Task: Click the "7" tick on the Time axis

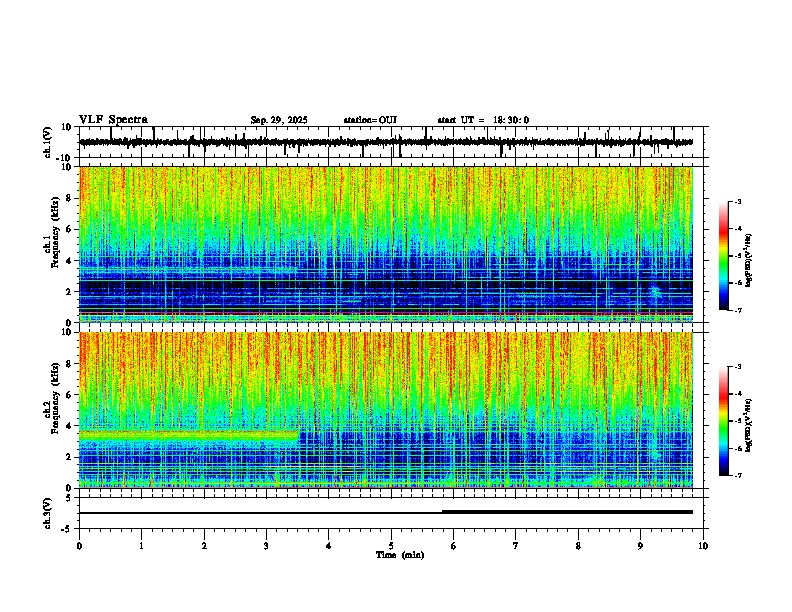Action: point(516,546)
